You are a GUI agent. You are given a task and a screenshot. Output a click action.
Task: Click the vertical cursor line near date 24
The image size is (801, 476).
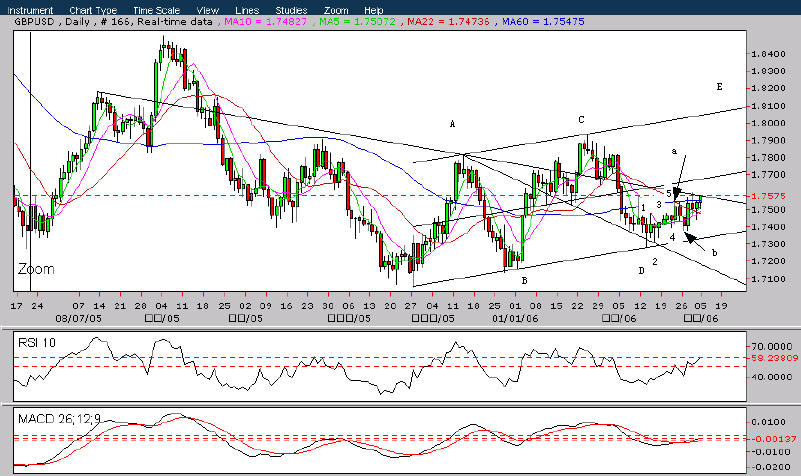point(31,162)
